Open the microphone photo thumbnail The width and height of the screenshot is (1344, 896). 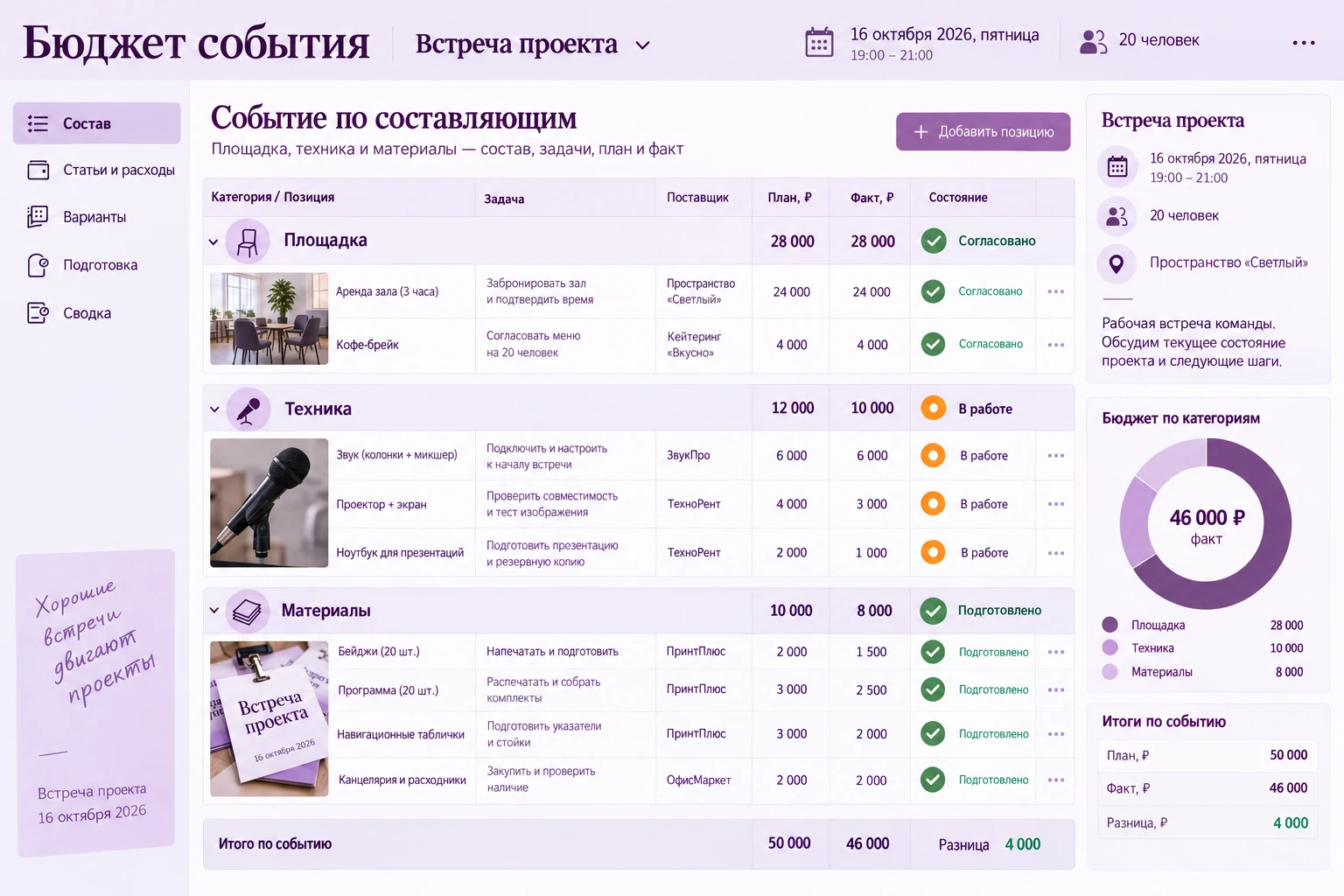click(269, 503)
